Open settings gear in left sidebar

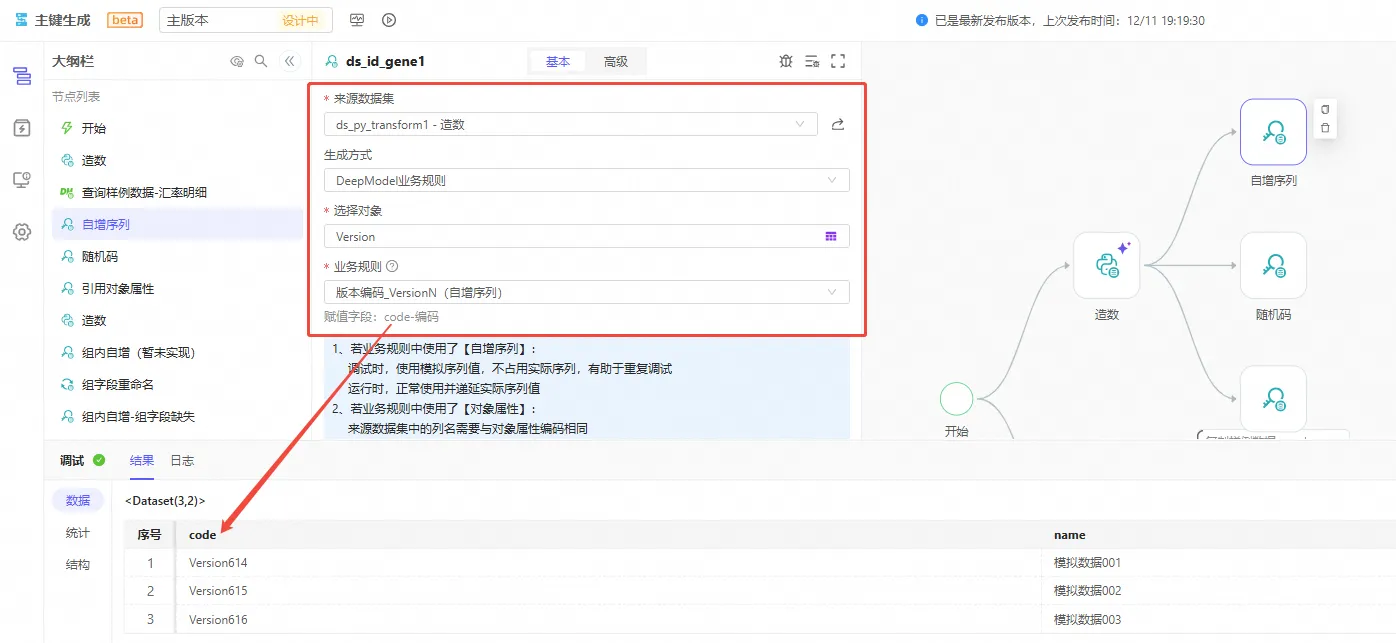pyautogui.click(x=21, y=232)
